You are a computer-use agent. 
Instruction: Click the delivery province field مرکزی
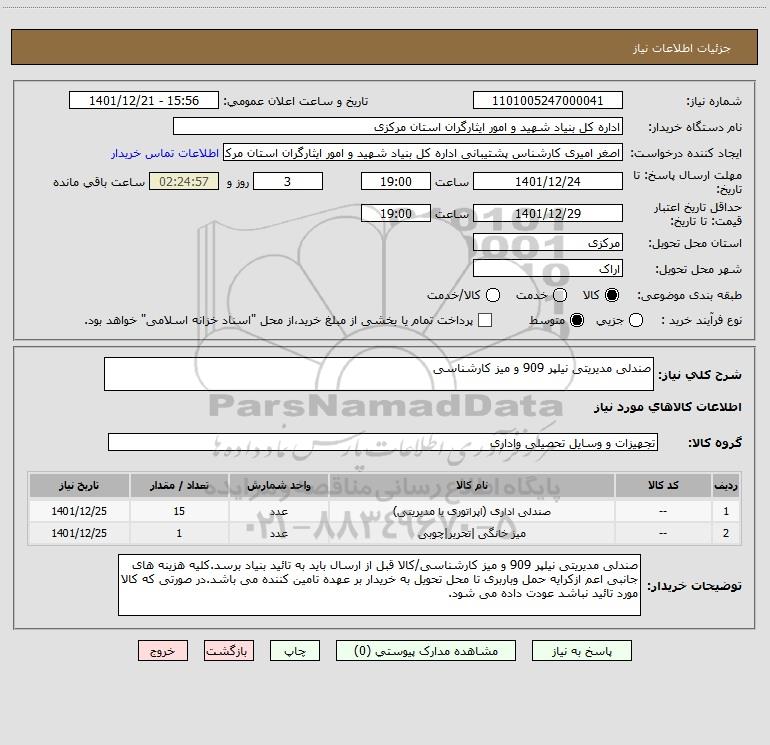click(x=548, y=243)
